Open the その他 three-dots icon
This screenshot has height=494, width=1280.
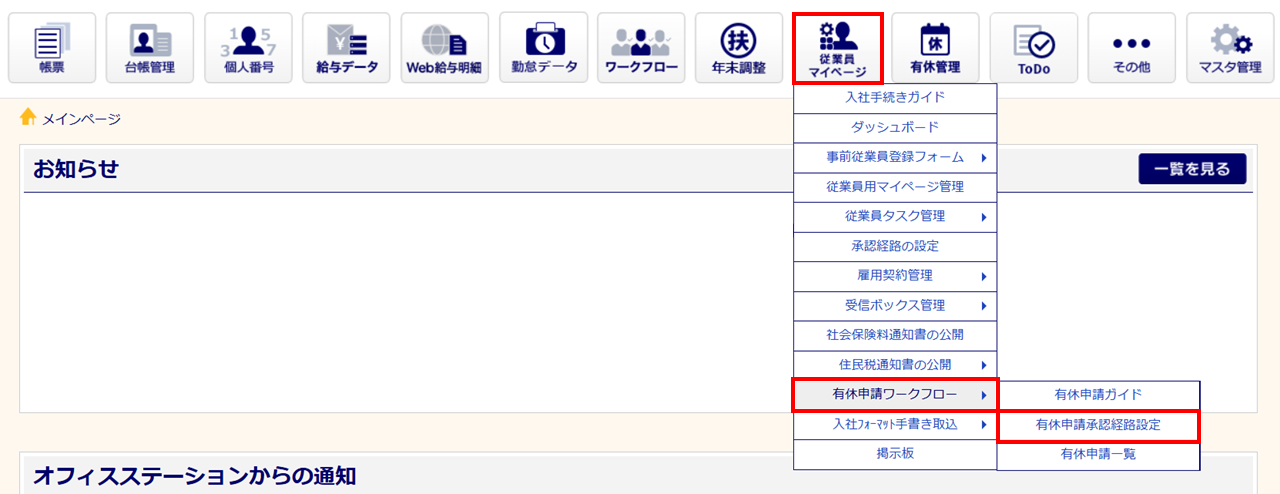tap(1132, 48)
